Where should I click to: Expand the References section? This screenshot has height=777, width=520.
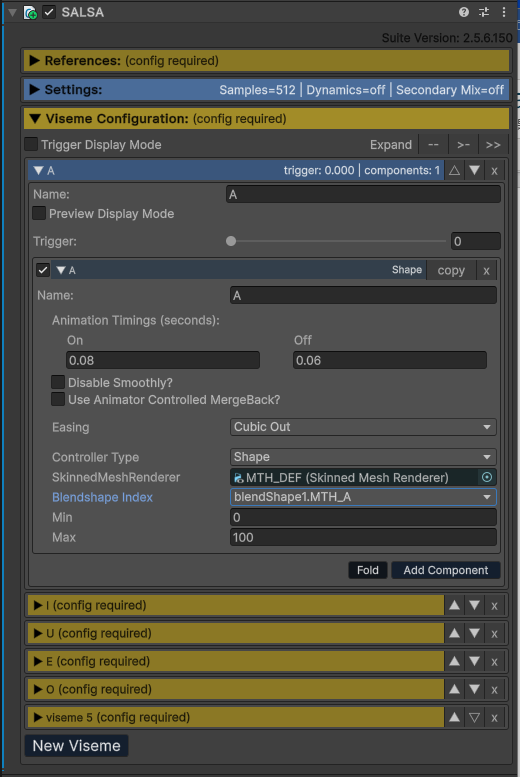267,60
